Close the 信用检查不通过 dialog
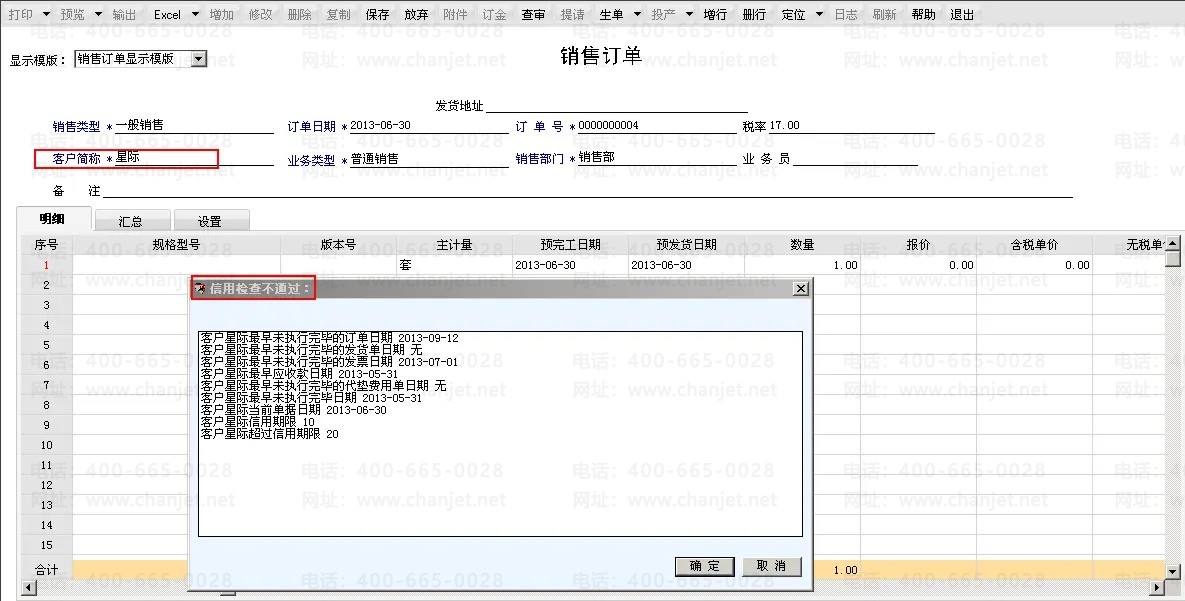1185x601 pixels. coord(801,288)
